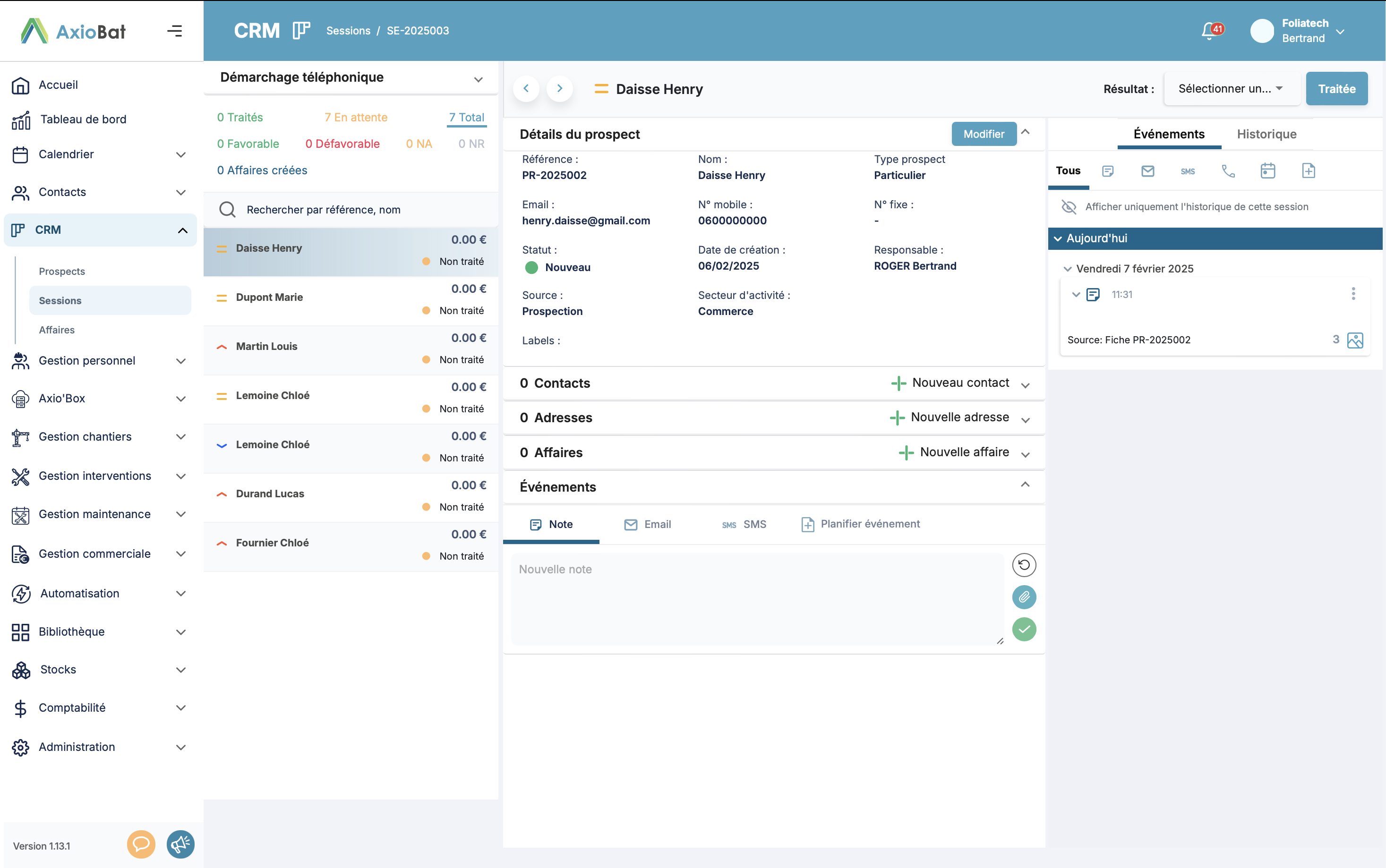Viewport: 1386px width, 868px height.
Task: Collapse the sidebar with hamburger icon
Action: pos(174,31)
